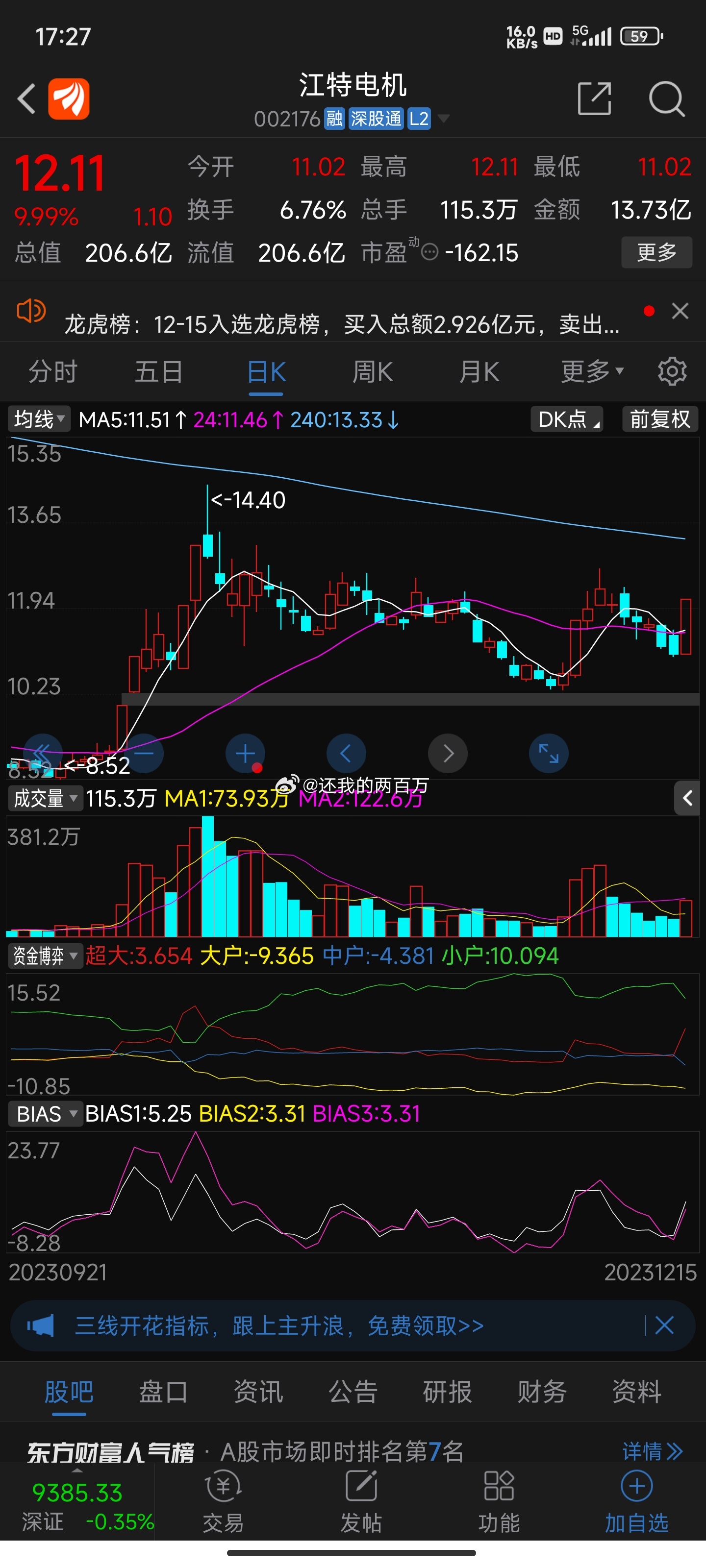Image resolution: width=706 pixels, height=1568 pixels.
Task: Tap the share icon in header
Action: [594, 98]
